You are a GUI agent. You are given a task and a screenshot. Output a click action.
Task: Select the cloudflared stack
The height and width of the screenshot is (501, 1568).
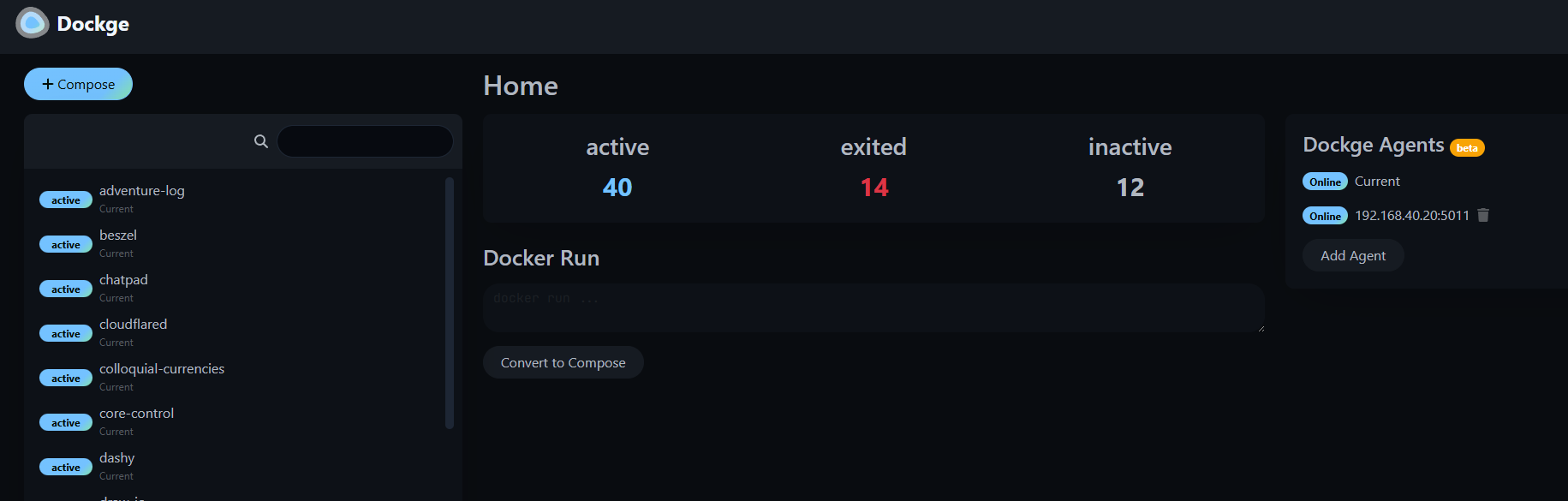point(133,325)
